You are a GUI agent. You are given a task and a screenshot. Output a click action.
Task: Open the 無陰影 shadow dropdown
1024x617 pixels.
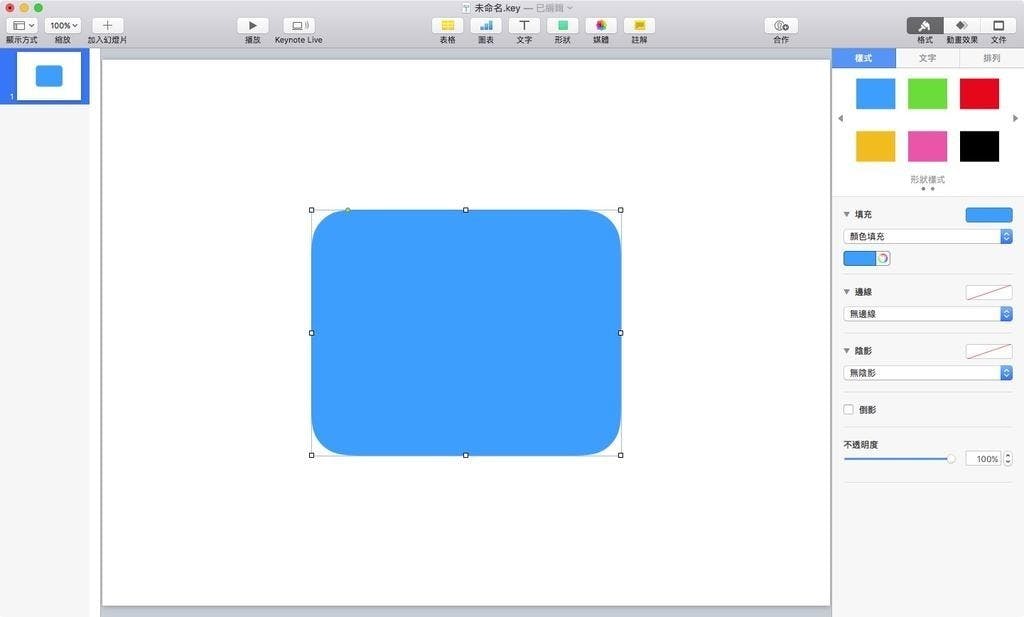click(927, 373)
